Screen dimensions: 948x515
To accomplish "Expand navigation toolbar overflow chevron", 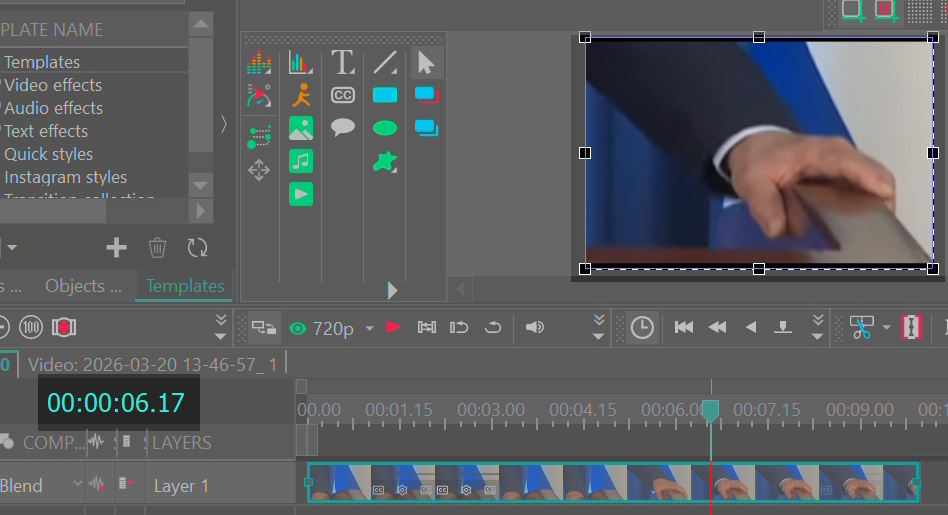I will click(817, 328).
